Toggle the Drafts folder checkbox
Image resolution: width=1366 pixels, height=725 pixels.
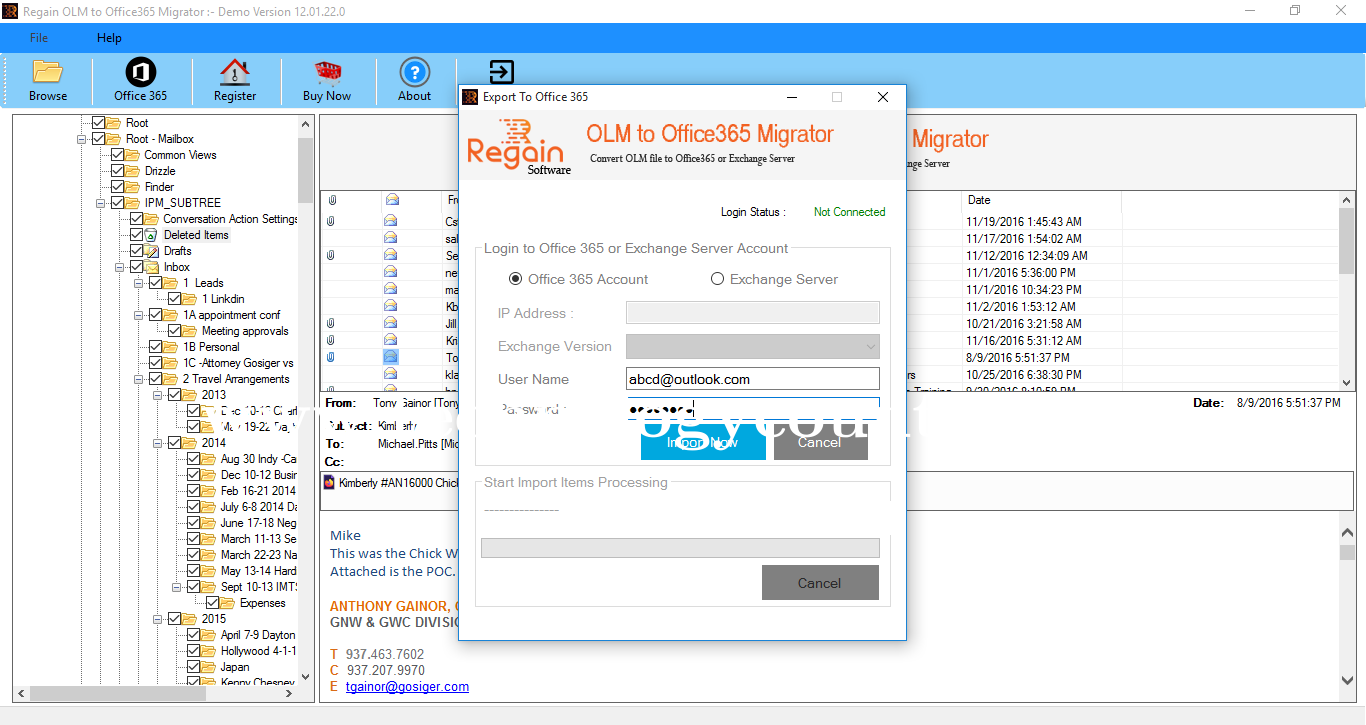click(137, 251)
